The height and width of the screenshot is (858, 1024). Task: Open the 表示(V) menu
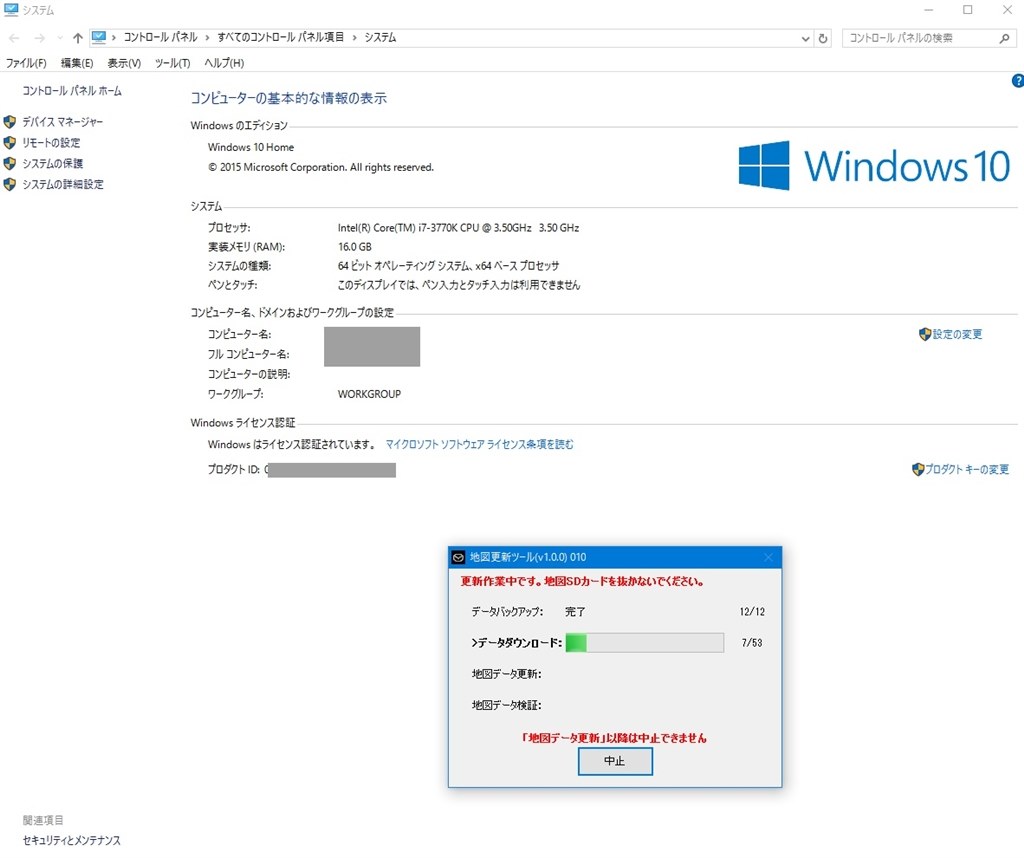[124, 63]
